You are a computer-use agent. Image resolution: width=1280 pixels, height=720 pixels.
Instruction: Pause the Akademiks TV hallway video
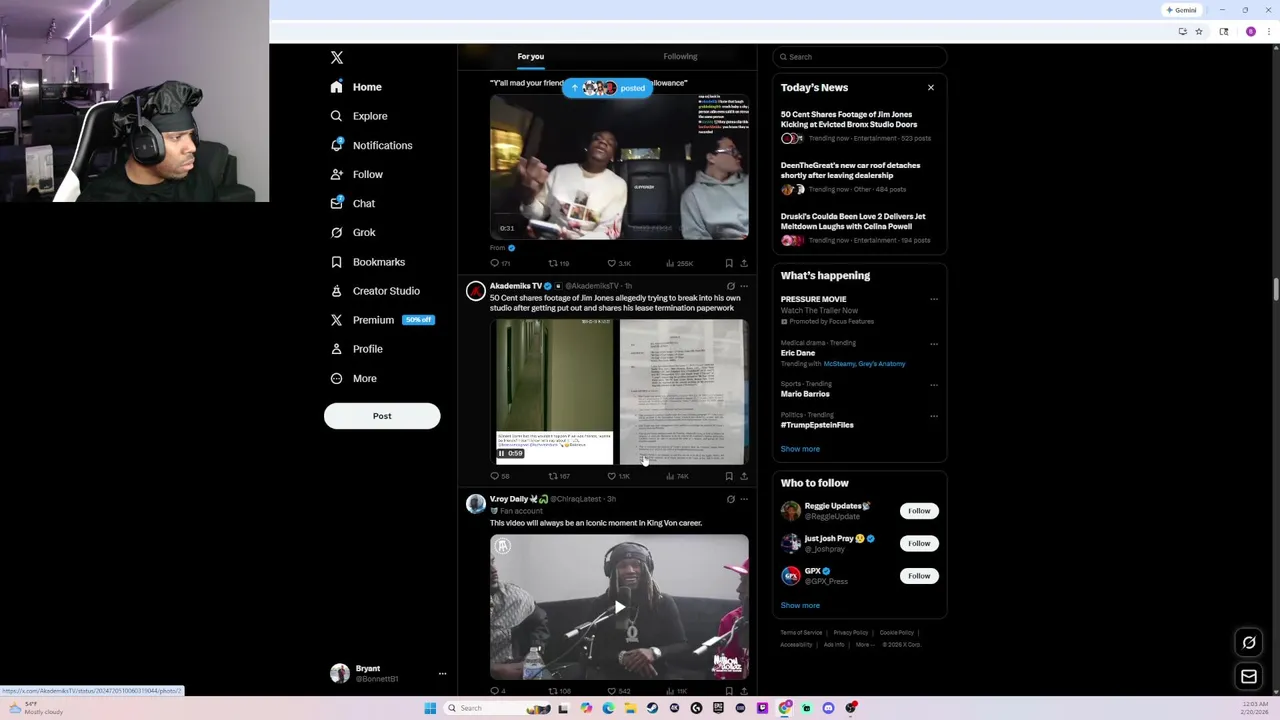pyautogui.click(x=502, y=454)
